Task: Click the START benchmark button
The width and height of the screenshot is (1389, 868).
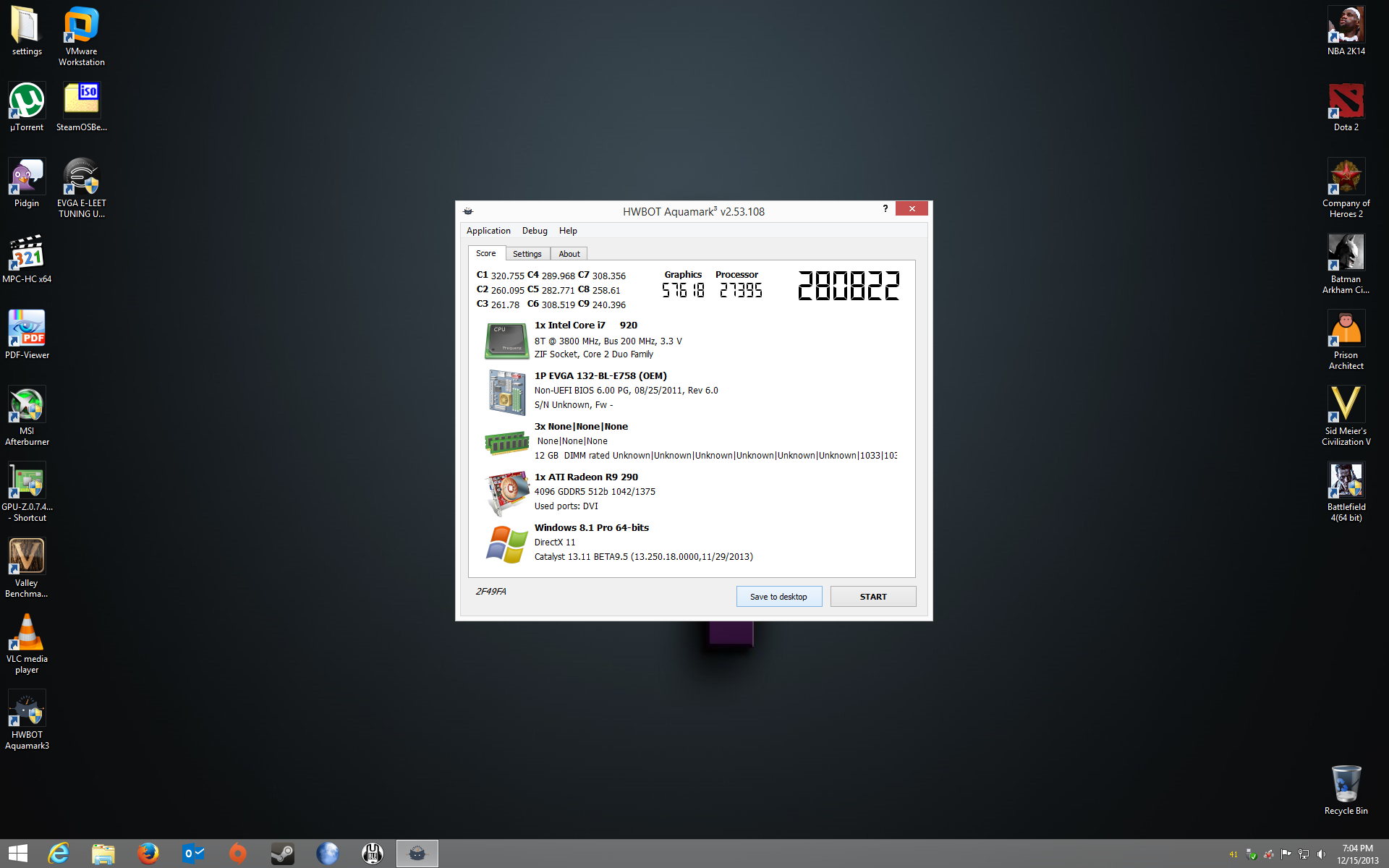Action: click(x=873, y=597)
